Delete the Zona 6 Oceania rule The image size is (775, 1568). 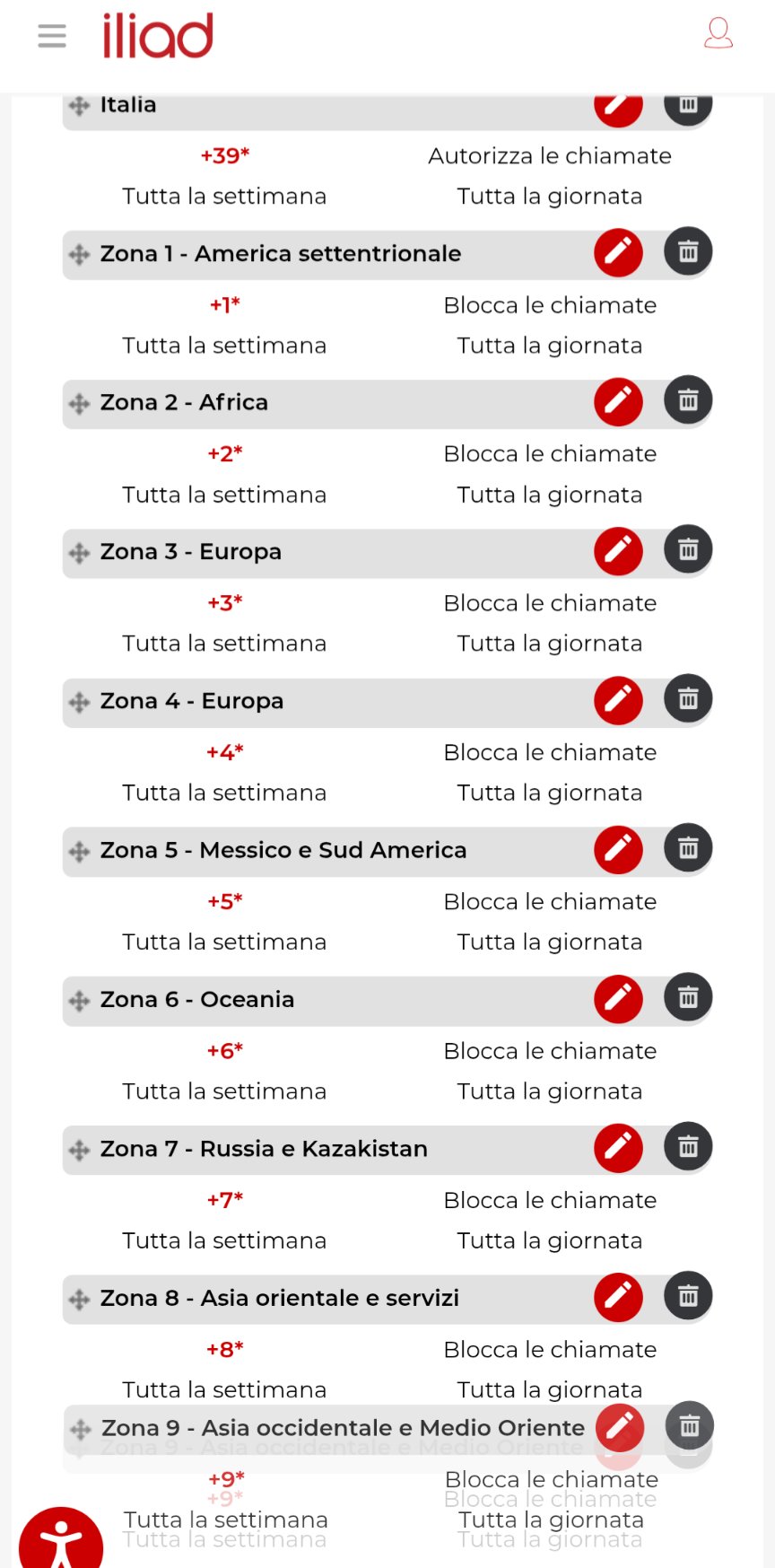(x=688, y=998)
